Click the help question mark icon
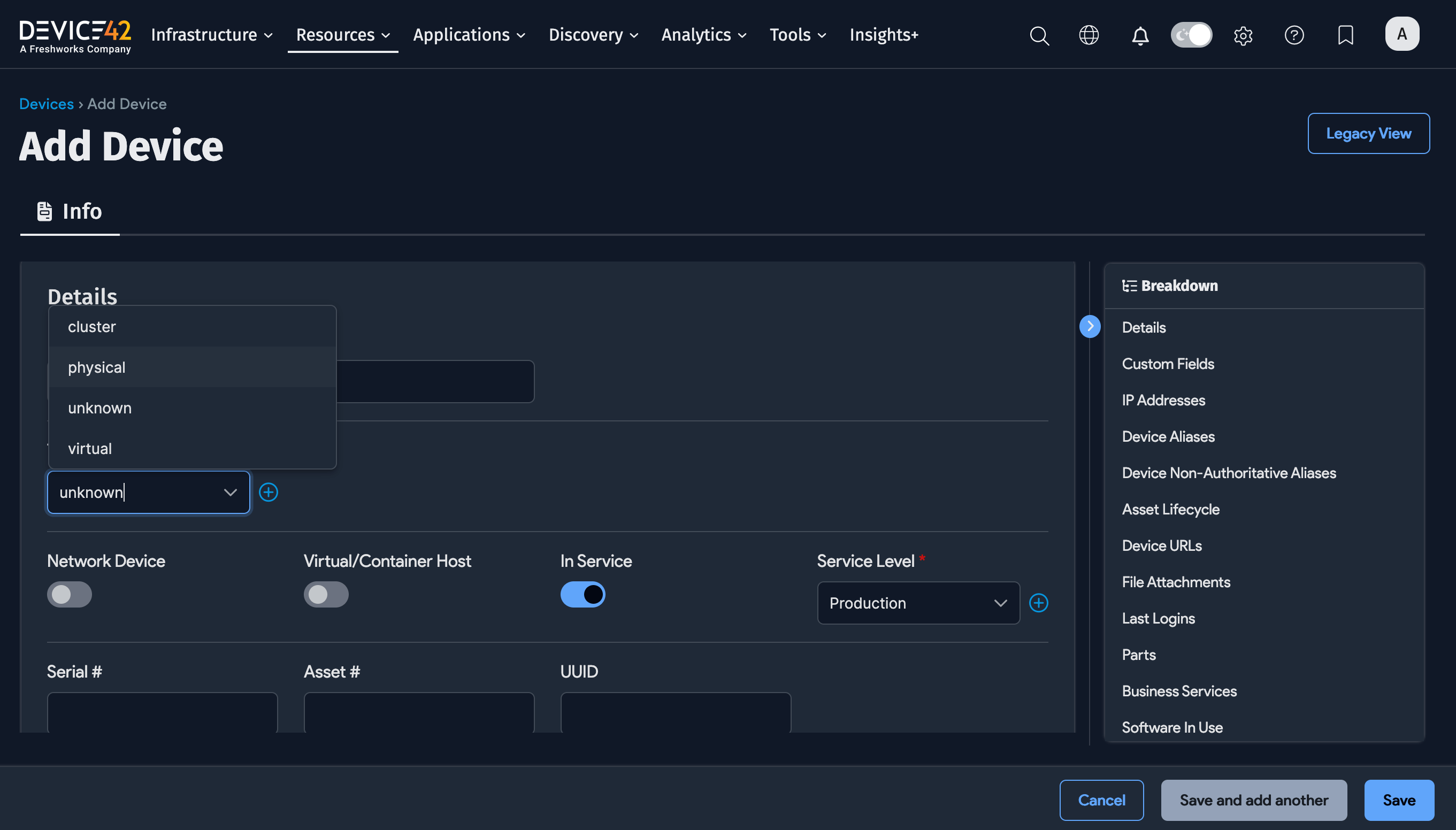Viewport: 1456px width, 830px height. [1294, 35]
